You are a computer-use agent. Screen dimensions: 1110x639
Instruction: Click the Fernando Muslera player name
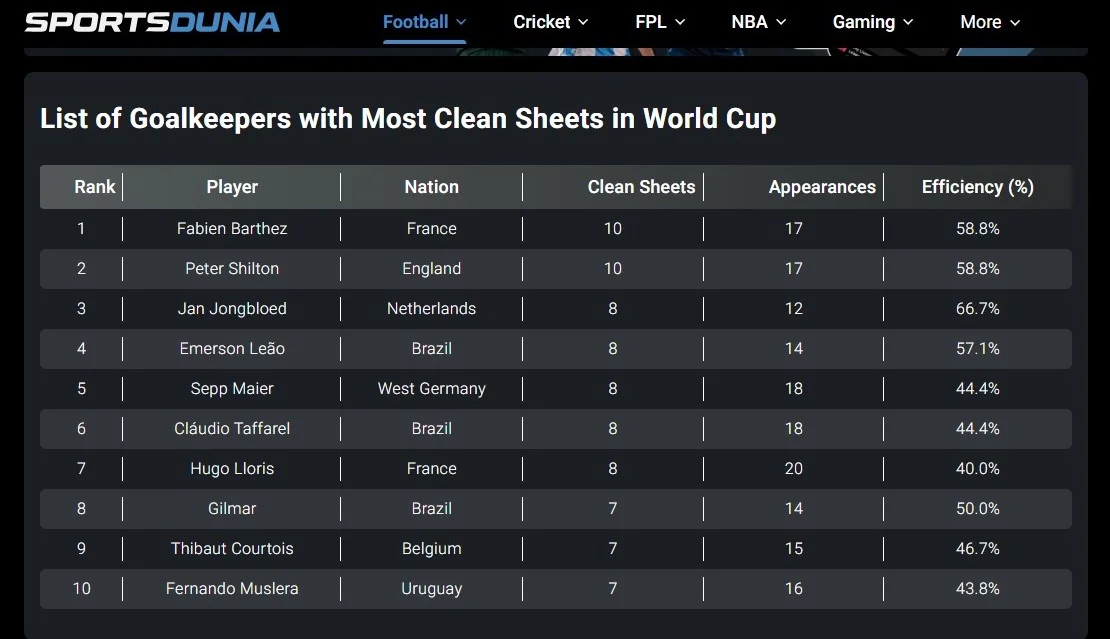point(232,589)
